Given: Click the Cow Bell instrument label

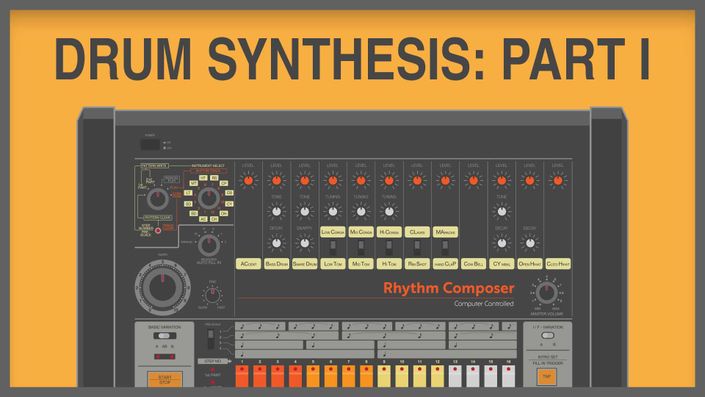Looking at the screenshot, I should tap(473, 264).
